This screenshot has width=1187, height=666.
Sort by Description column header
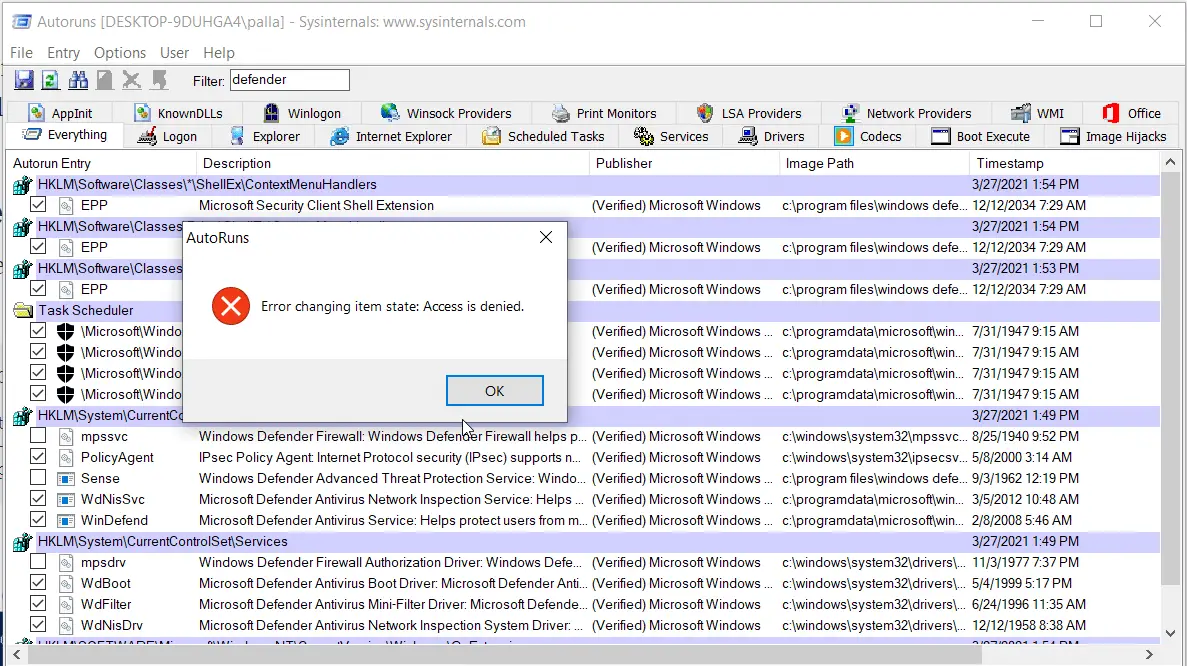tap(393, 163)
